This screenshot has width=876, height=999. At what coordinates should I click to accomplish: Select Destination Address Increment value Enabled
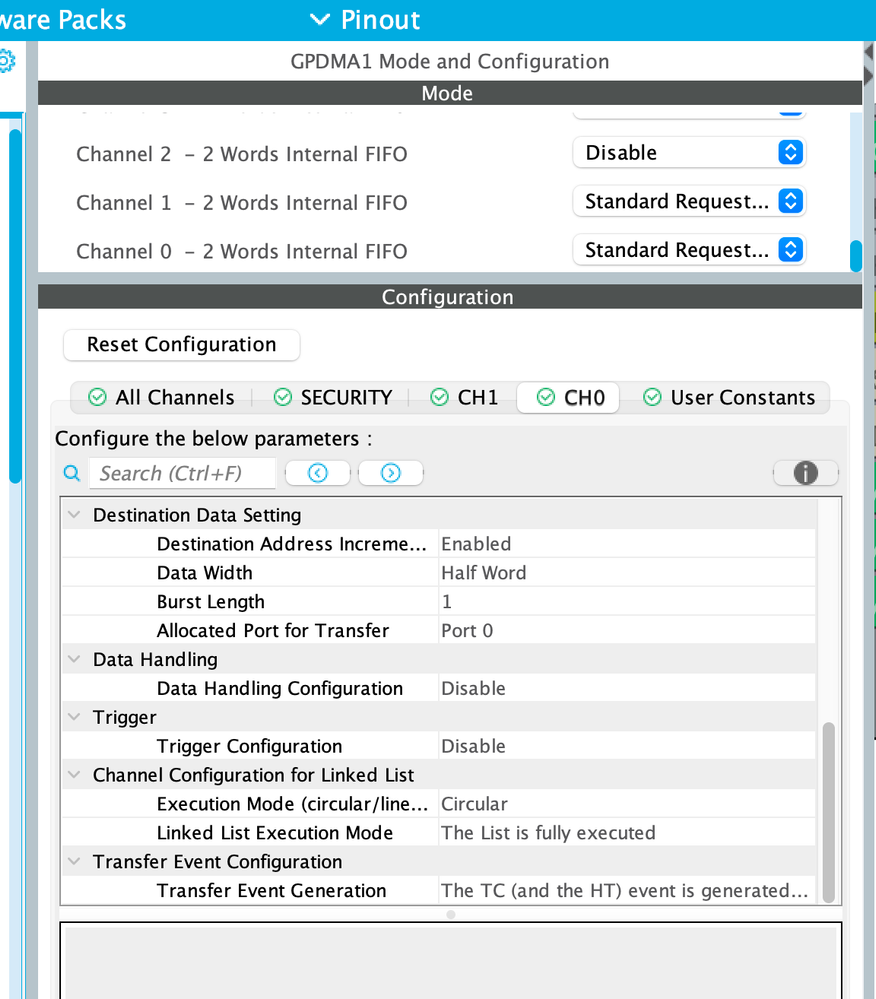627,544
